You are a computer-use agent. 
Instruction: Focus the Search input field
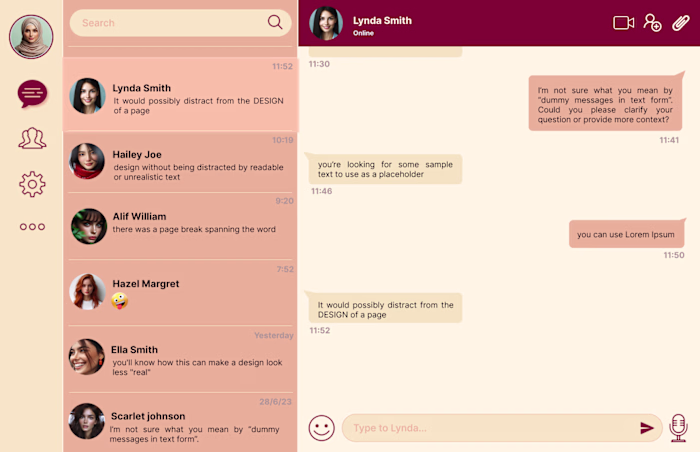point(180,23)
